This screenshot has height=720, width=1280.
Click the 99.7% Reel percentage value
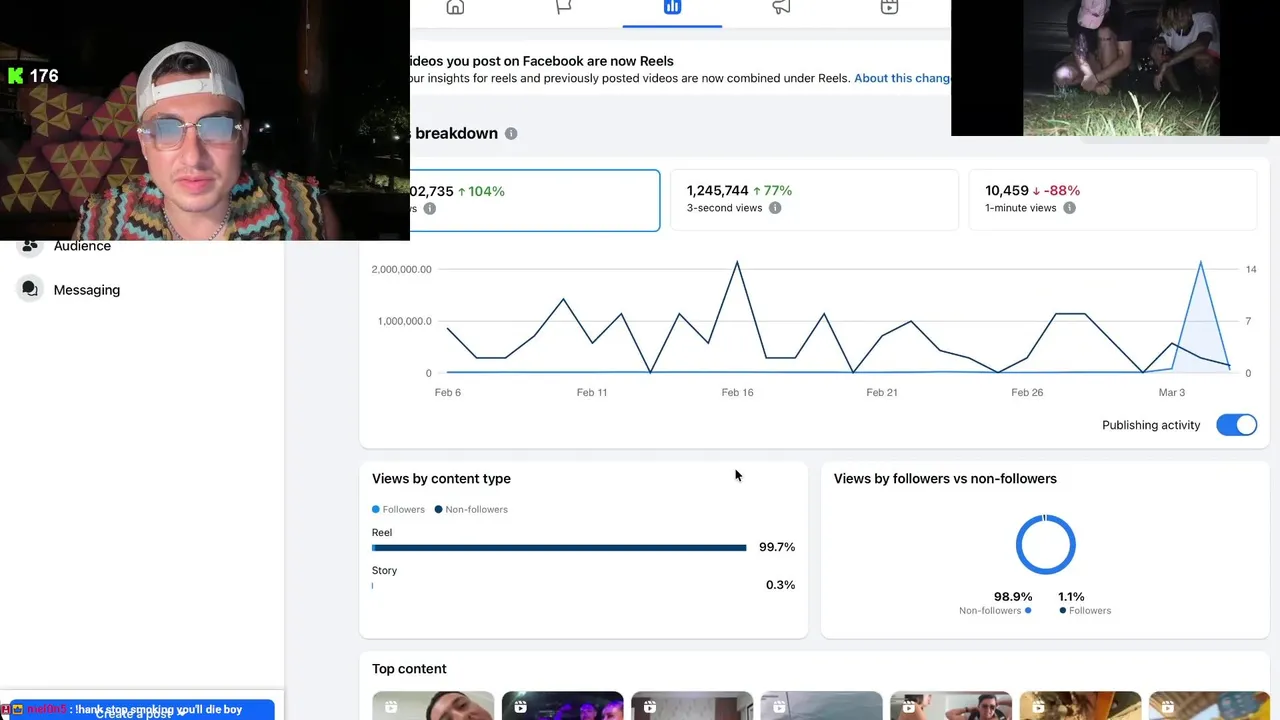point(777,547)
